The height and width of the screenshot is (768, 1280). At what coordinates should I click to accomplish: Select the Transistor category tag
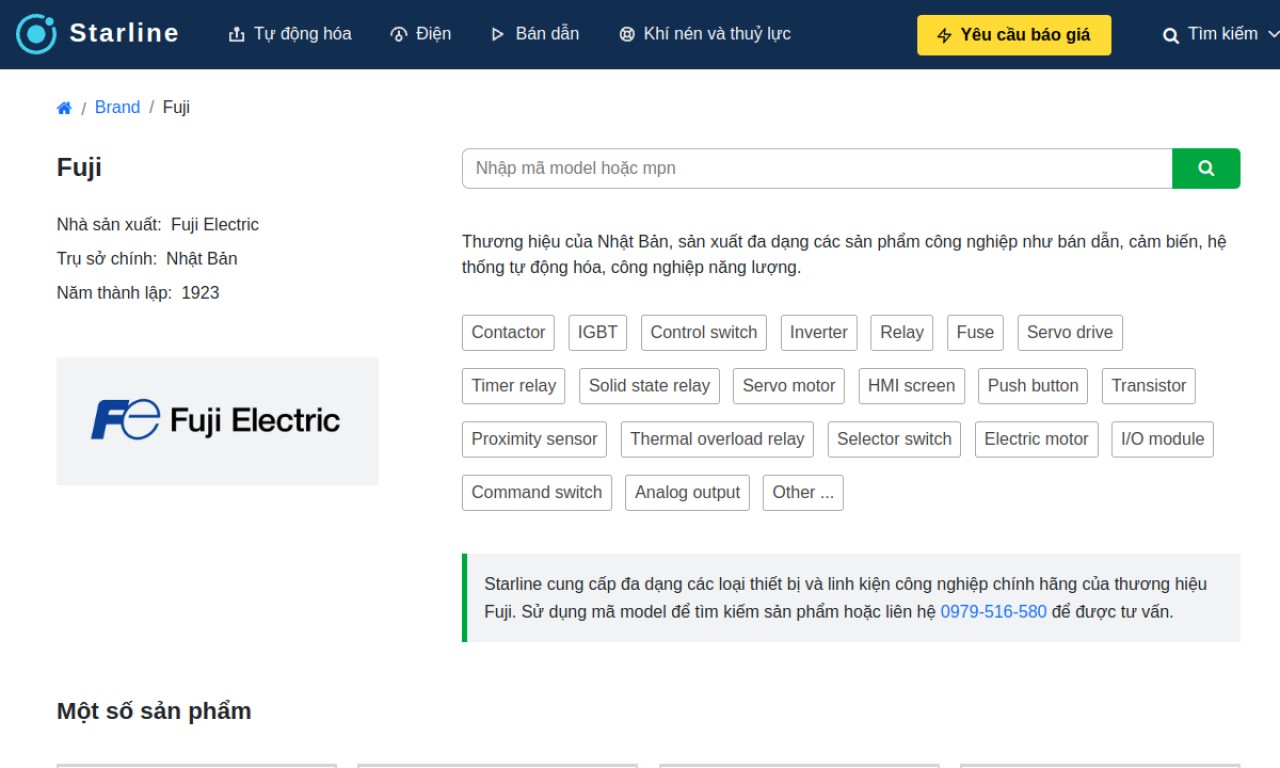coord(1149,386)
